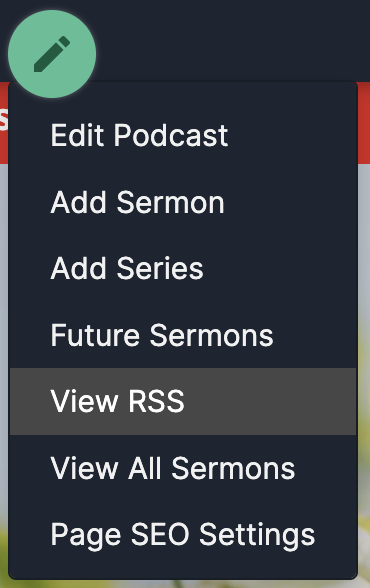The image size is (370, 588).
Task: Select Edit Podcast from the menu
Action: pyautogui.click(x=183, y=135)
